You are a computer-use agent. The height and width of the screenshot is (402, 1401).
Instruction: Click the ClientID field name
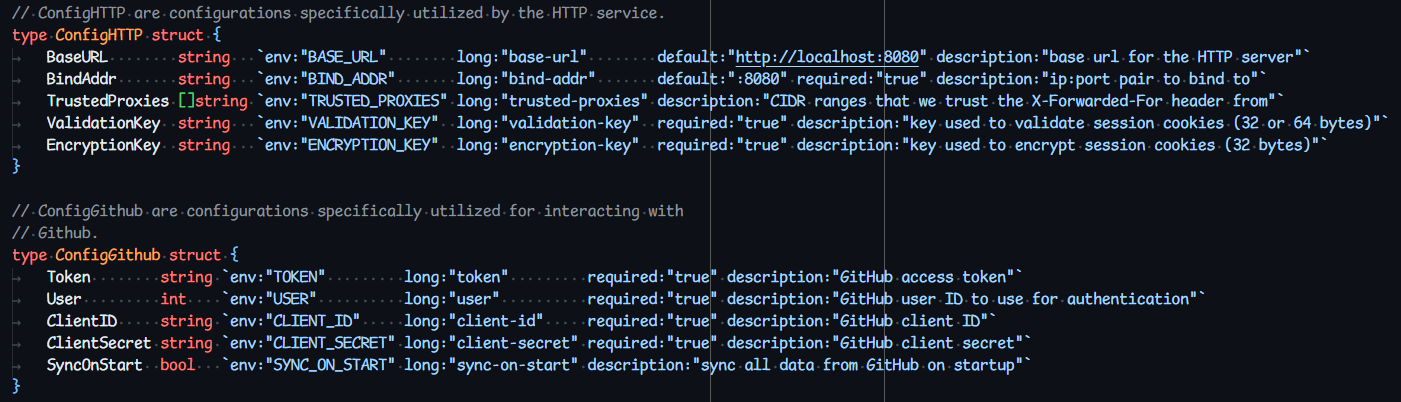(82, 321)
